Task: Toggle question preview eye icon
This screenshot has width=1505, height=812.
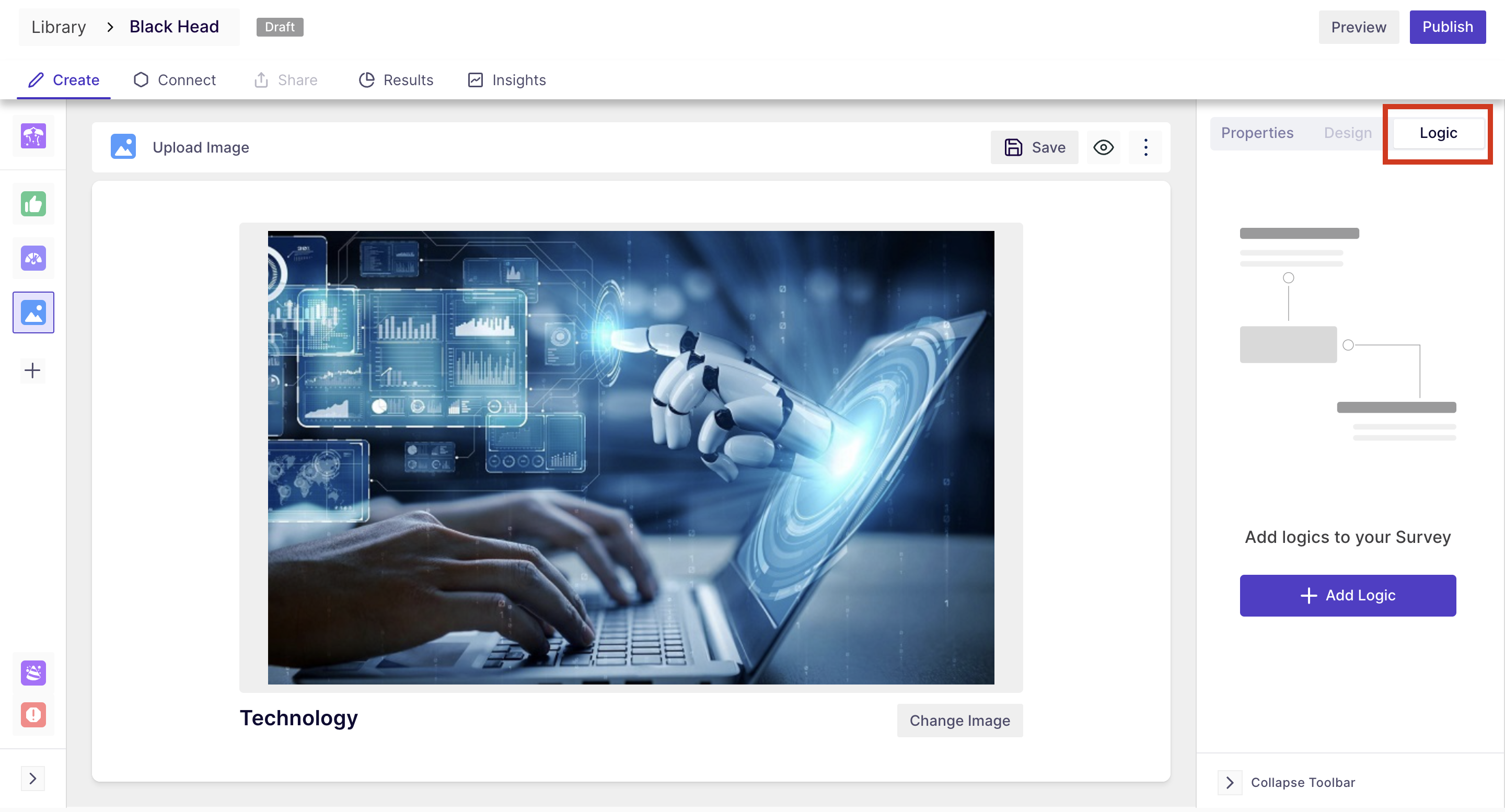Action: pos(1104,147)
